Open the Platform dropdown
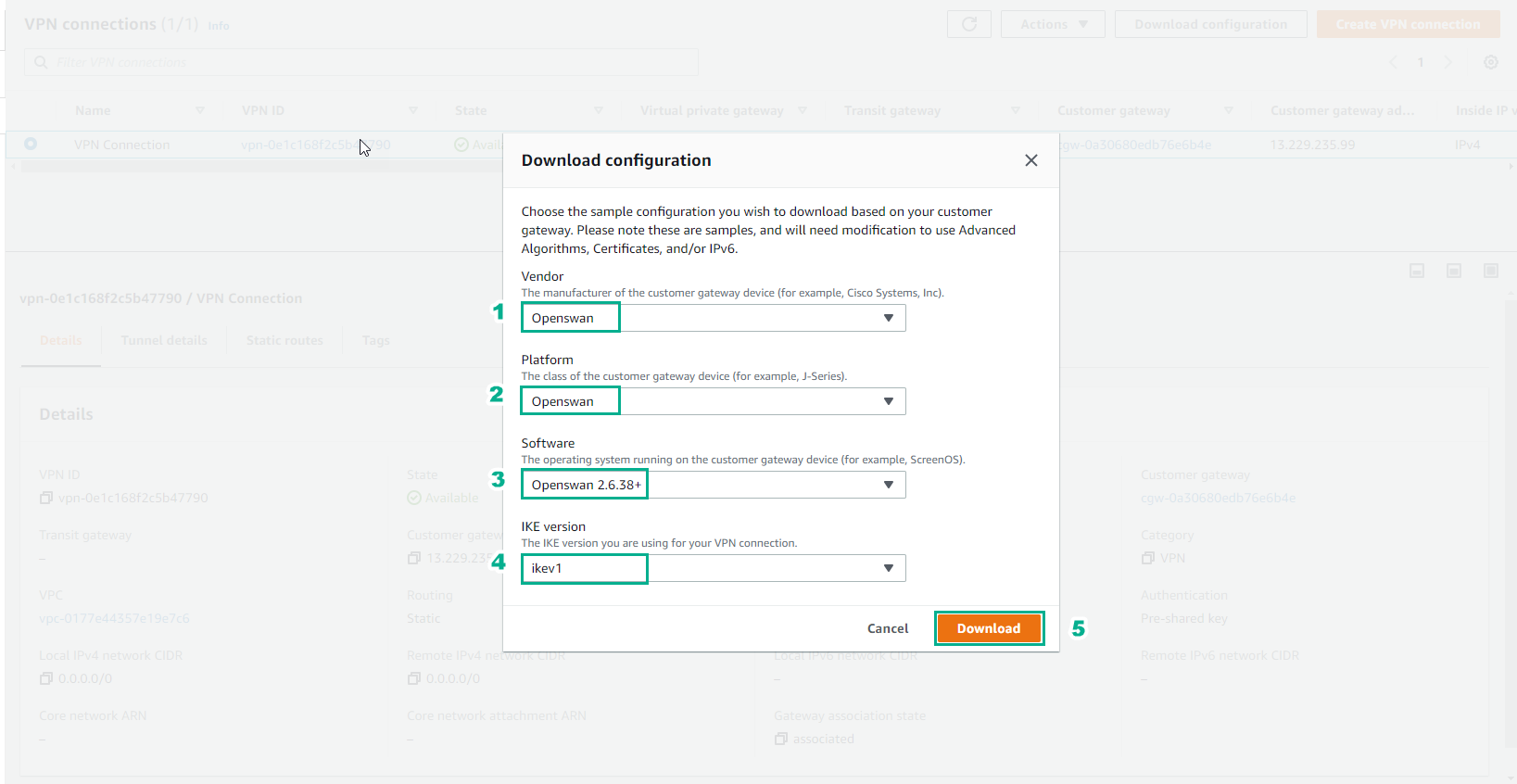The height and width of the screenshot is (784, 1517). [713, 401]
